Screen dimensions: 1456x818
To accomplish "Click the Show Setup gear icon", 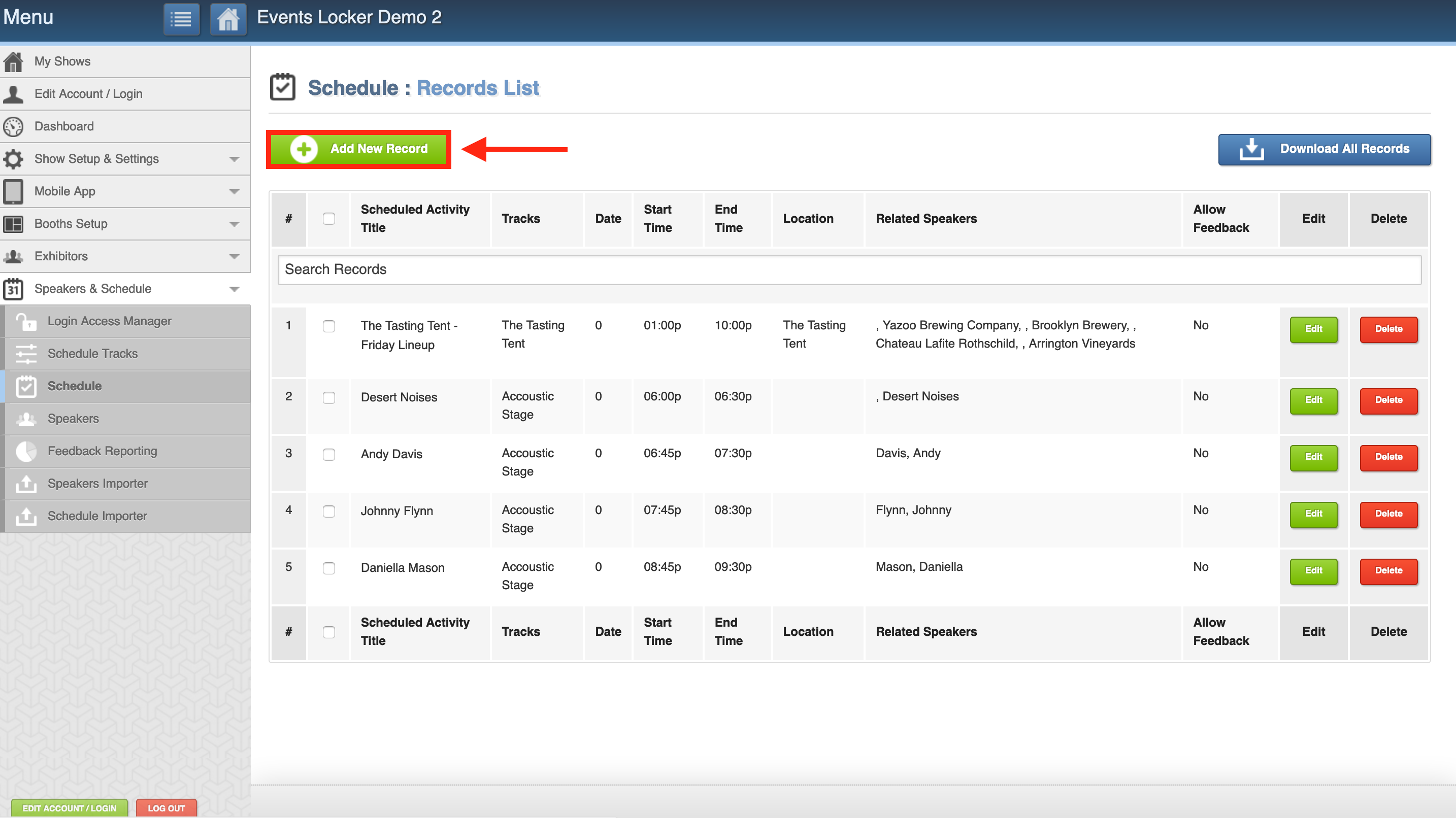I will [13, 159].
